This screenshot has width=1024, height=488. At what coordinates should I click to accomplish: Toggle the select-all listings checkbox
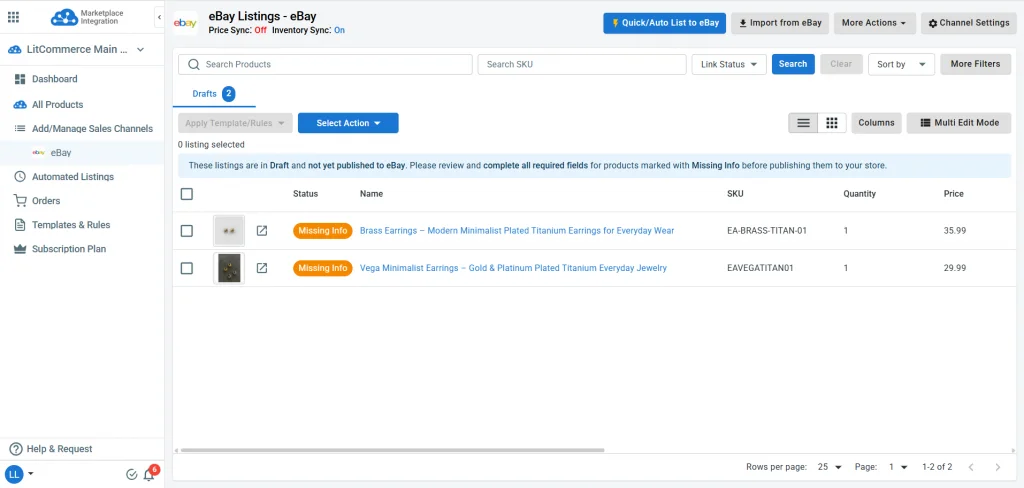tap(187, 193)
